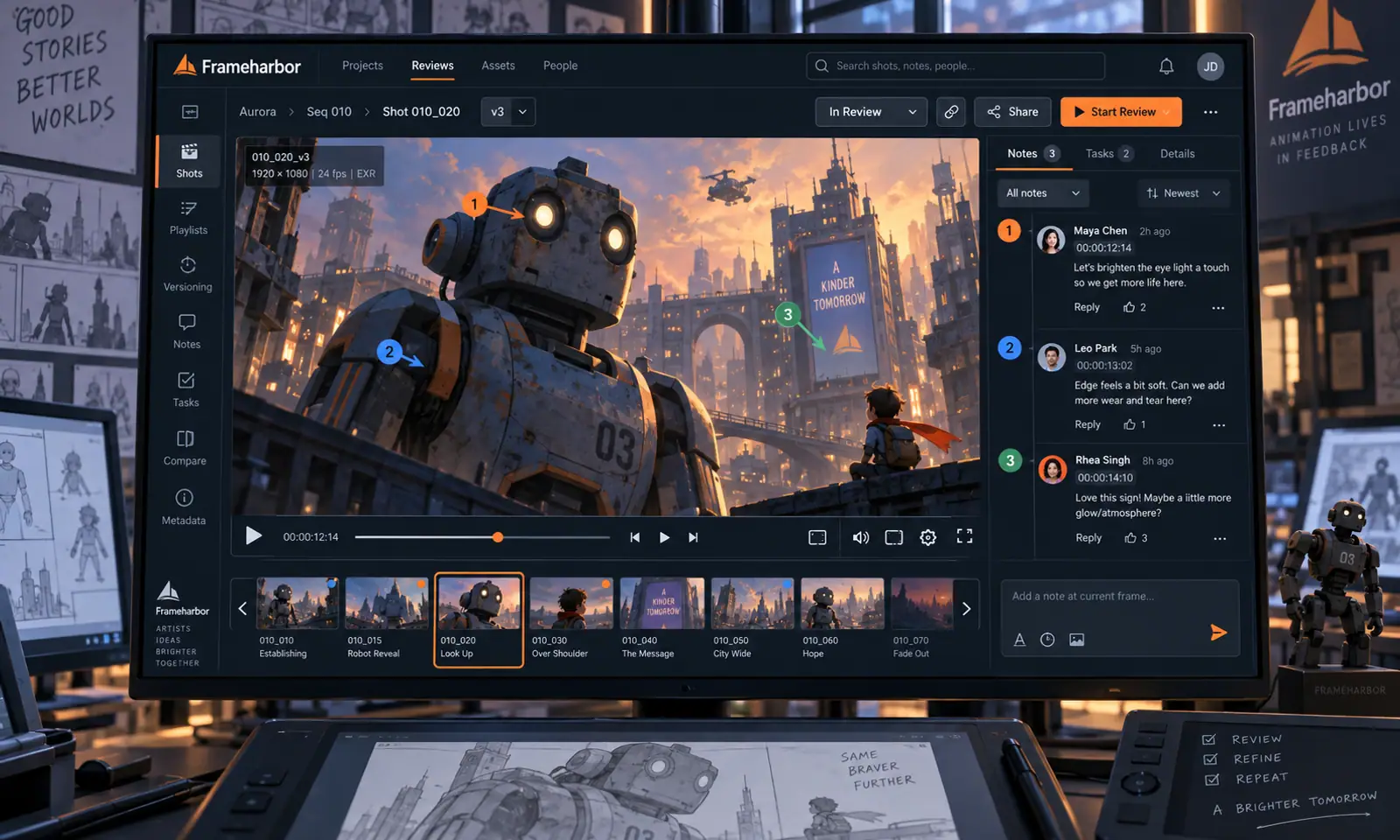1400x840 pixels.
Task: Go to the Assets menu
Action: 498,66
